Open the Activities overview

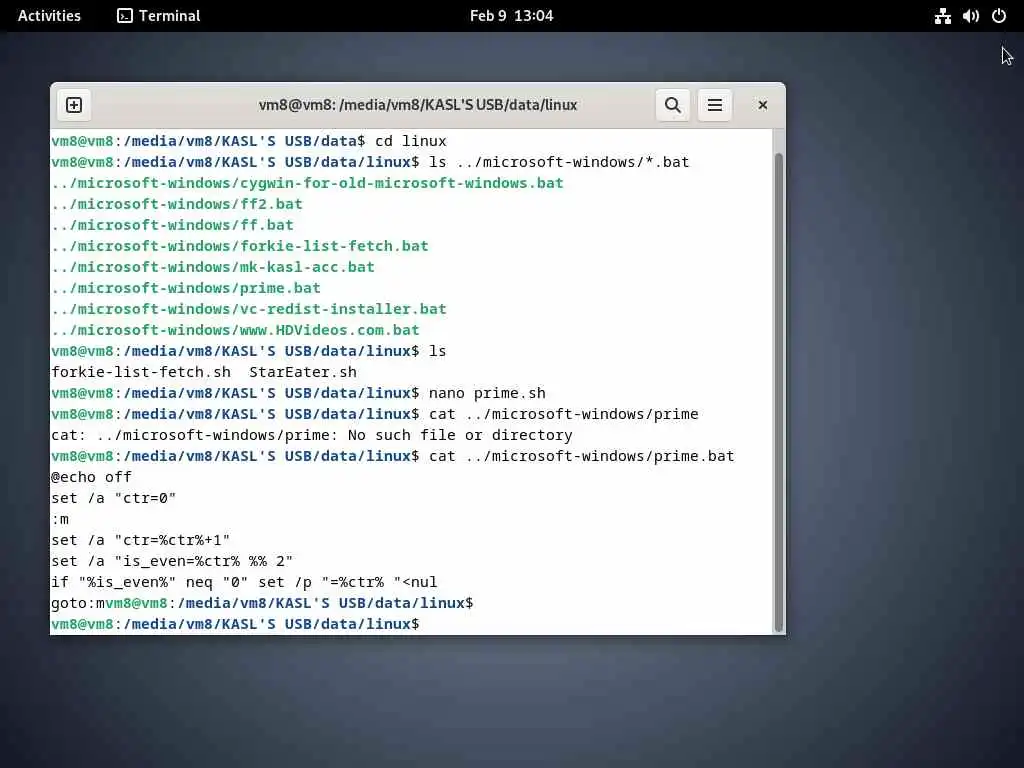[49, 16]
